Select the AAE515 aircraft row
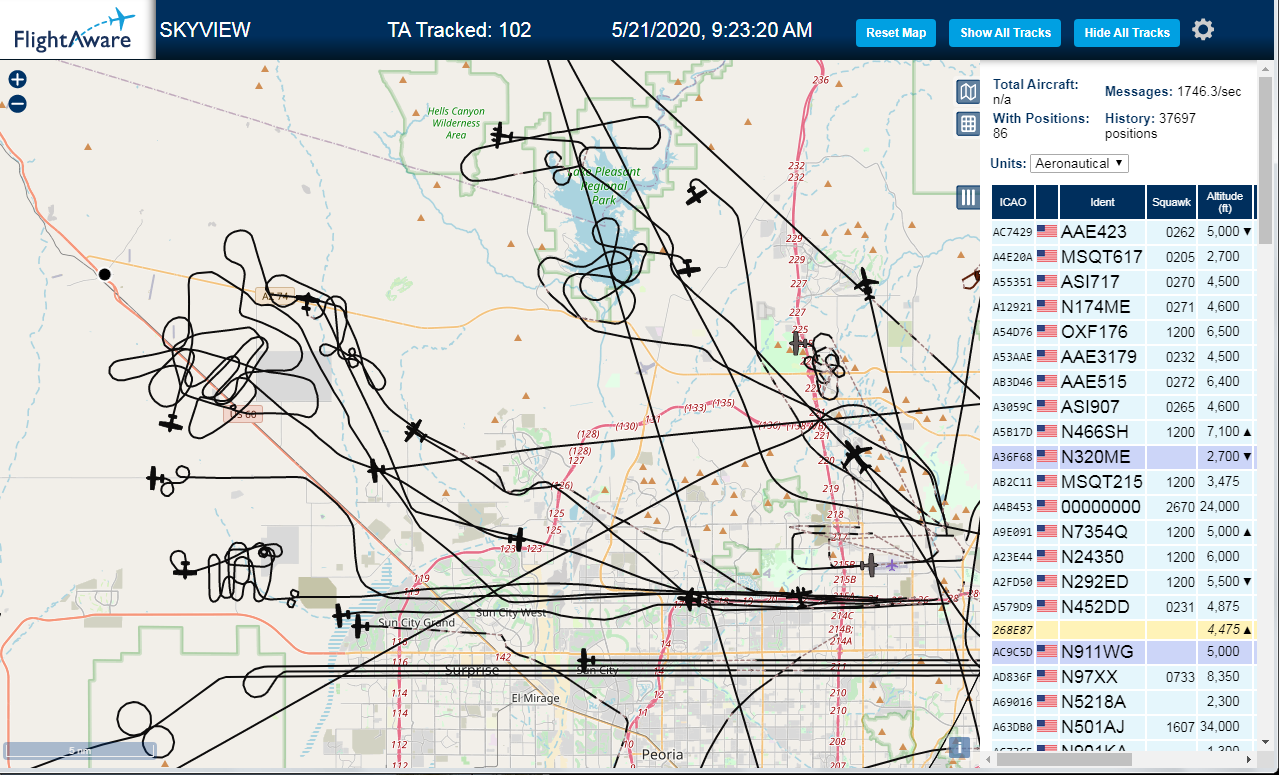The width and height of the screenshot is (1279, 775). tap(1123, 382)
